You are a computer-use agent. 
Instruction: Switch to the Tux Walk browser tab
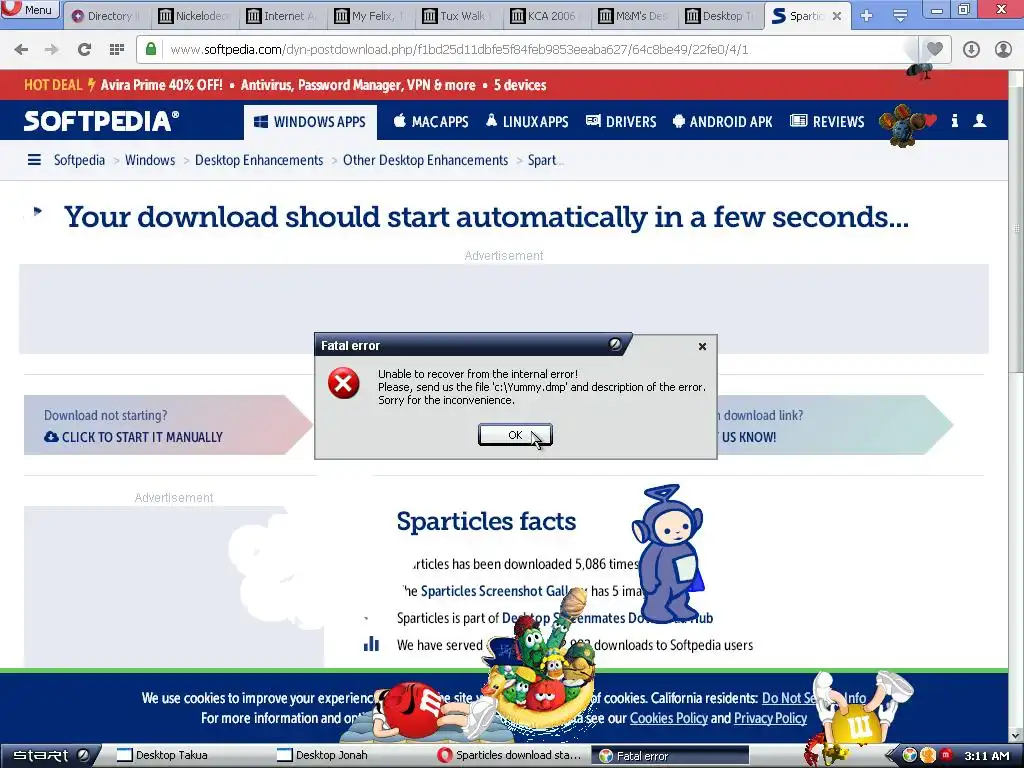[x=458, y=16]
